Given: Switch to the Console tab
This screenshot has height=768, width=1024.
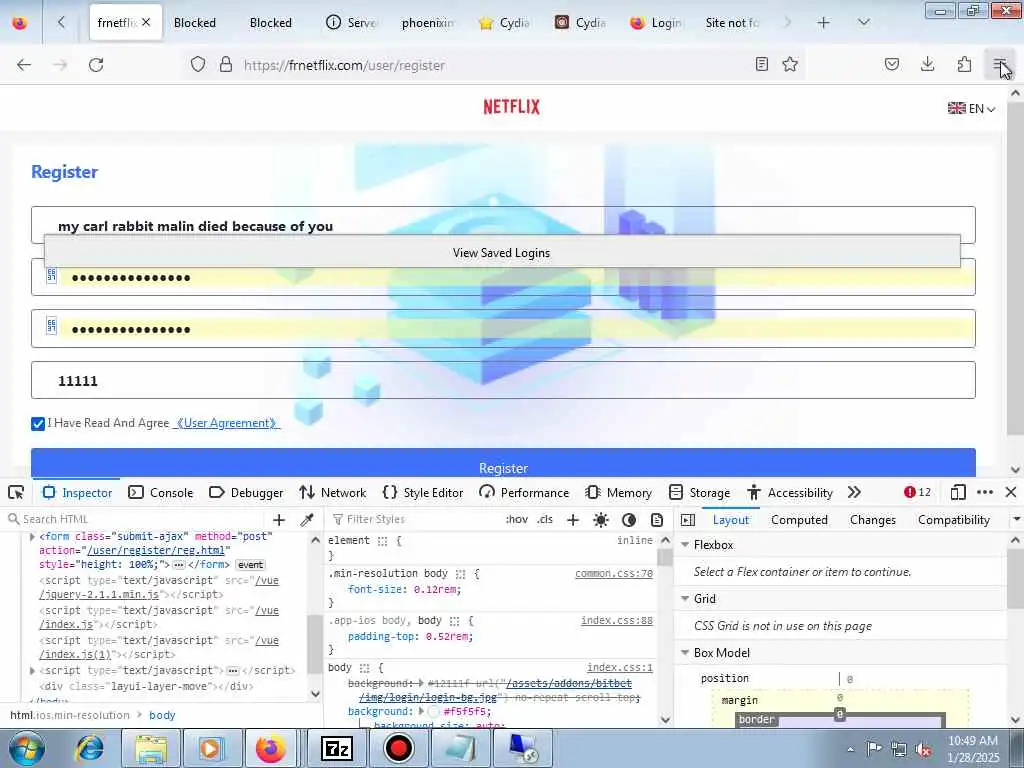Looking at the screenshot, I should pos(161,492).
